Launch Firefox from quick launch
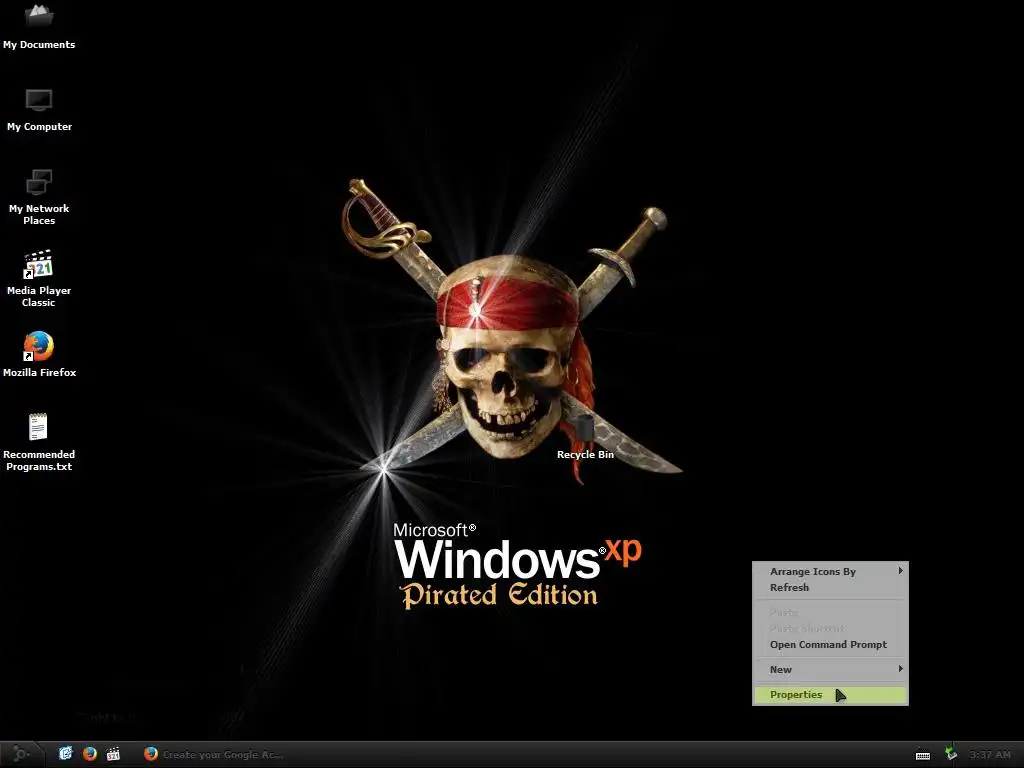This screenshot has height=768, width=1024. 89,754
